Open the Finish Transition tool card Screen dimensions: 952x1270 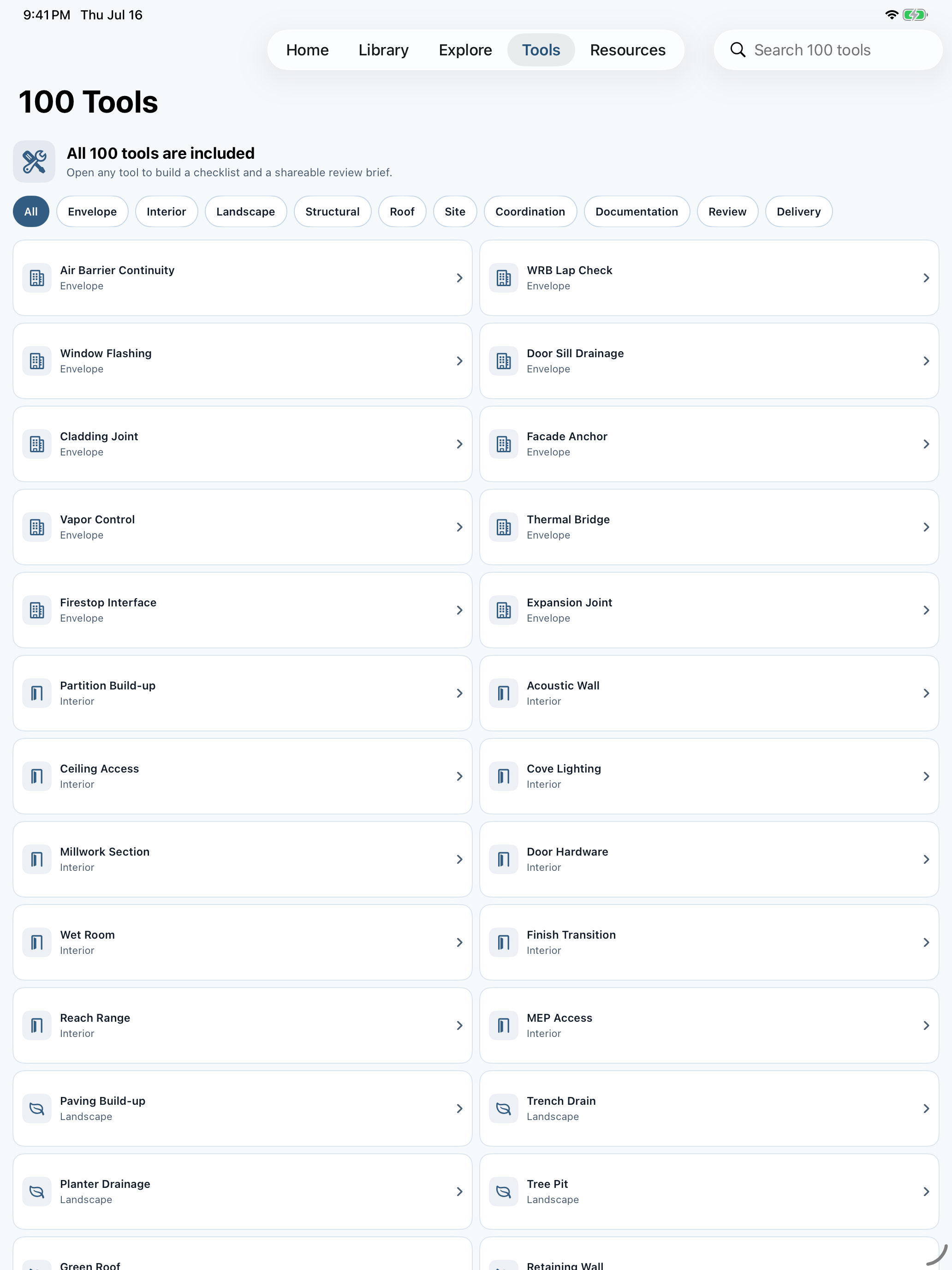click(x=709, y=942)
